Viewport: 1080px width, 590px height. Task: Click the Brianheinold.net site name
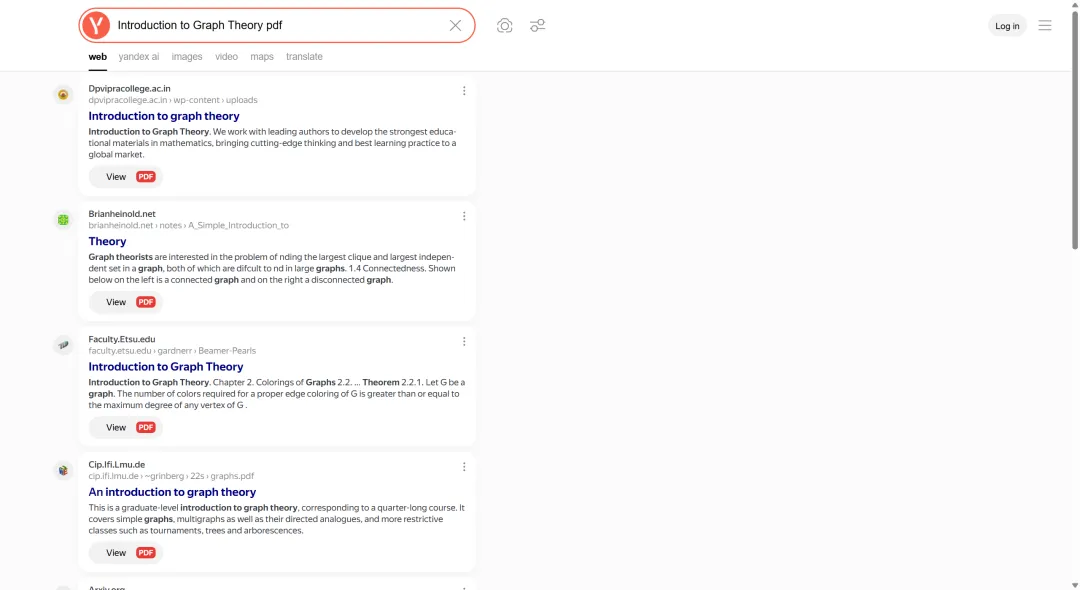[122, 214]
